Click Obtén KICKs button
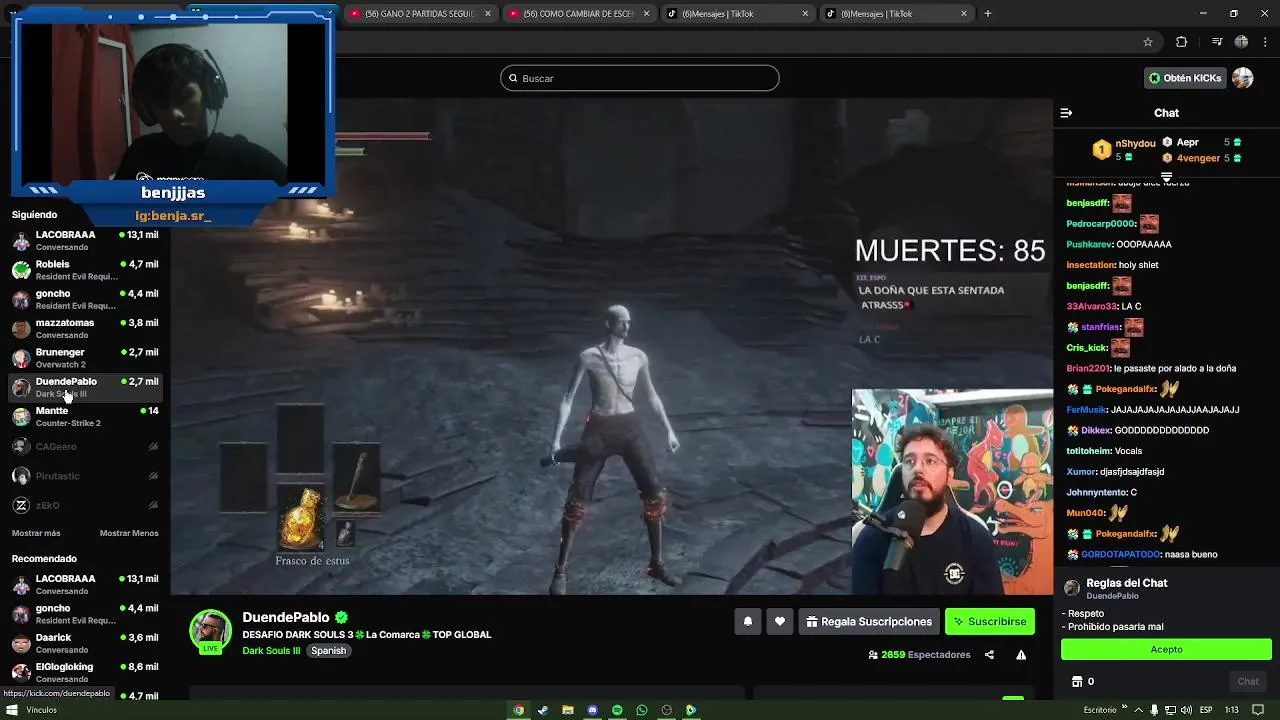Screen dimensions: 1280x720 point(1185,78)
